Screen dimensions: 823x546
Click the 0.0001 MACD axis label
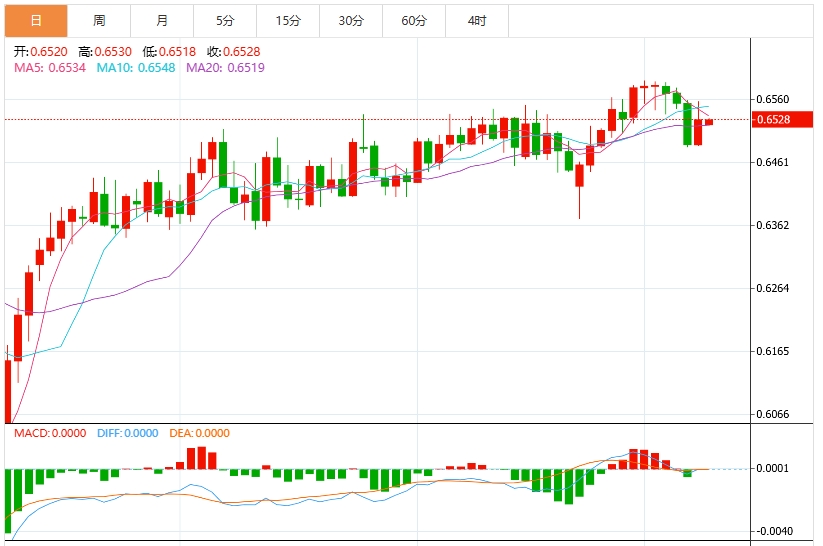[773, 468]
